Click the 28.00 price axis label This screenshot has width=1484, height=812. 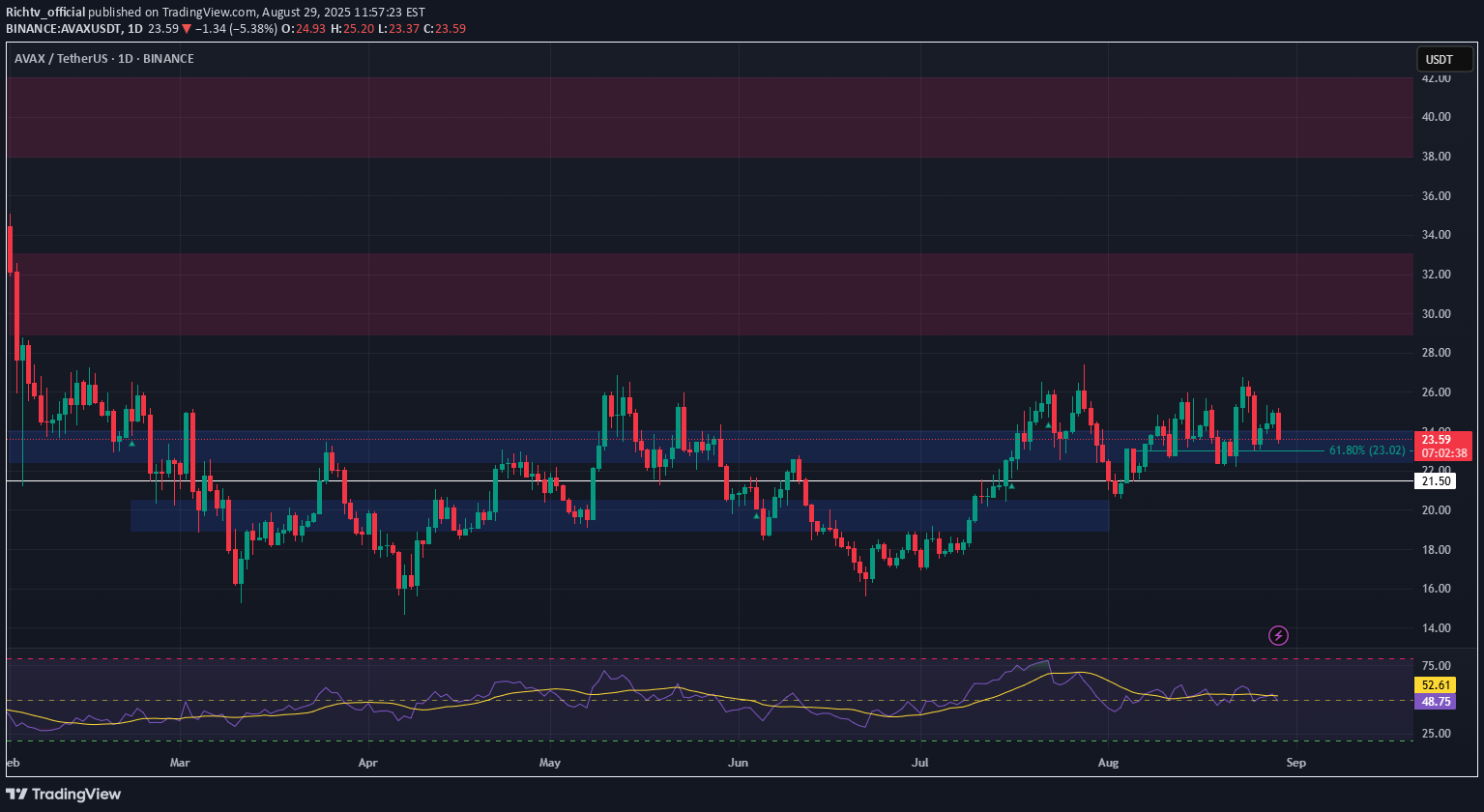click(1437, 353)
